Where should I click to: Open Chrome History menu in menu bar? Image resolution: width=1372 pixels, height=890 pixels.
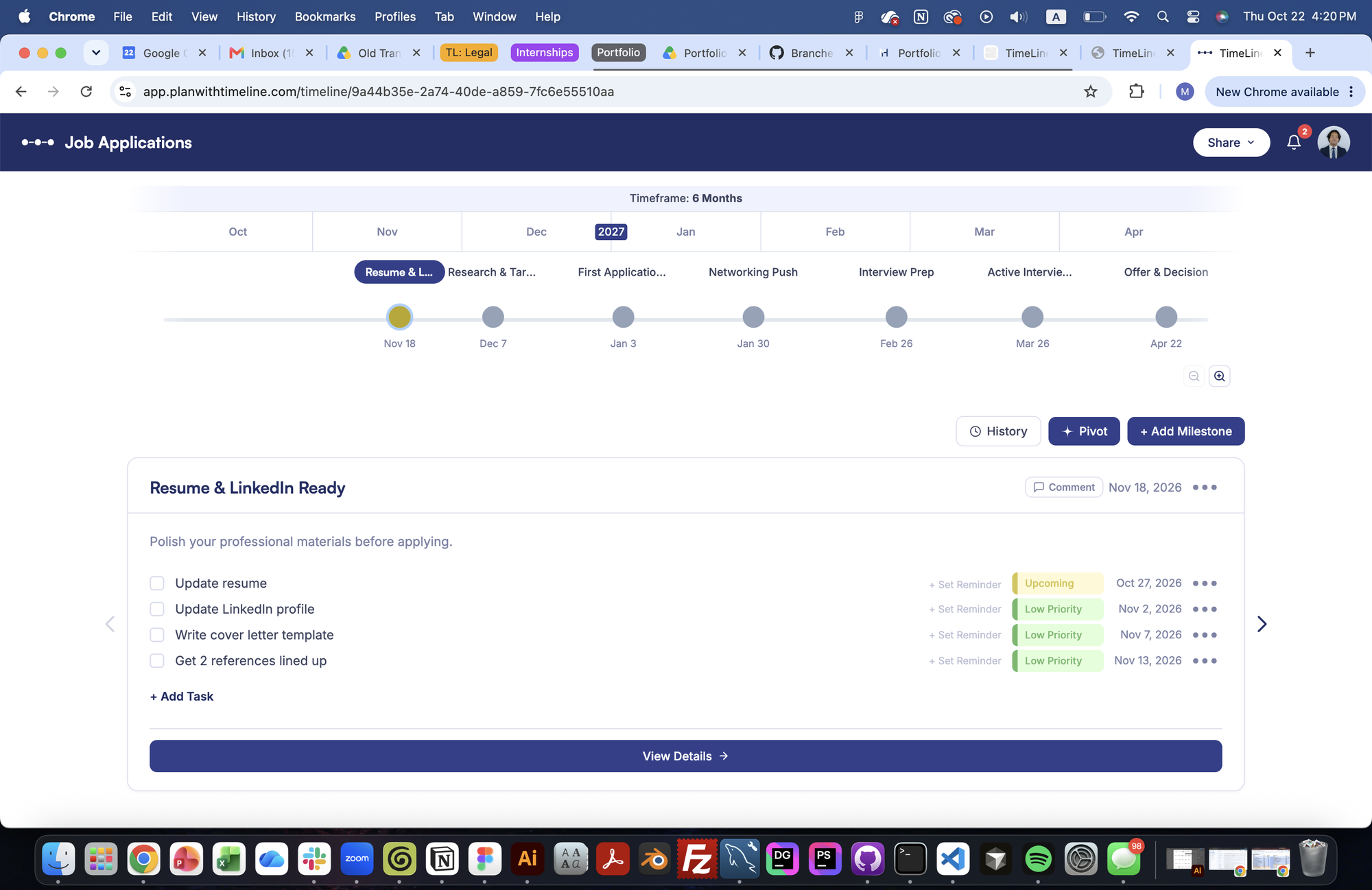(x=256, y=16)
